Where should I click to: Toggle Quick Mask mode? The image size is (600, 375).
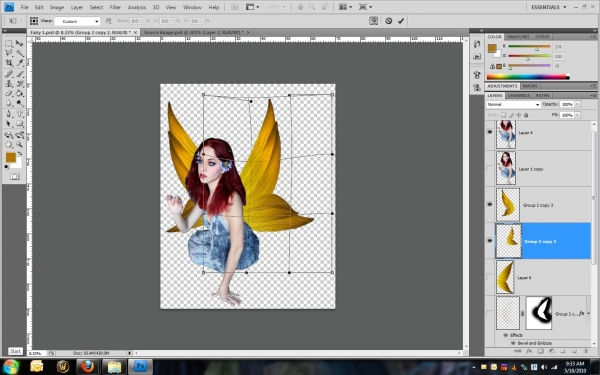pyautogui.click(x=15, y=176)
